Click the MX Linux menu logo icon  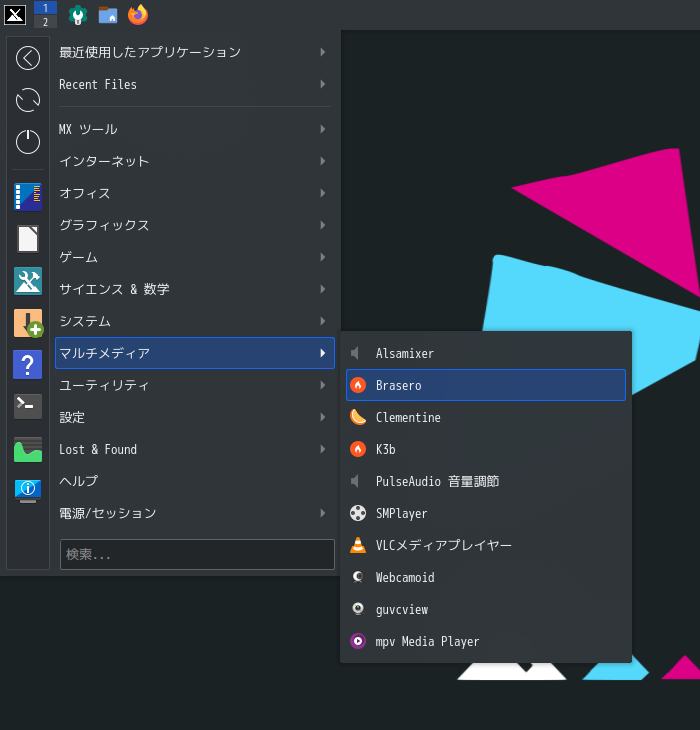[x=15, y=14]
